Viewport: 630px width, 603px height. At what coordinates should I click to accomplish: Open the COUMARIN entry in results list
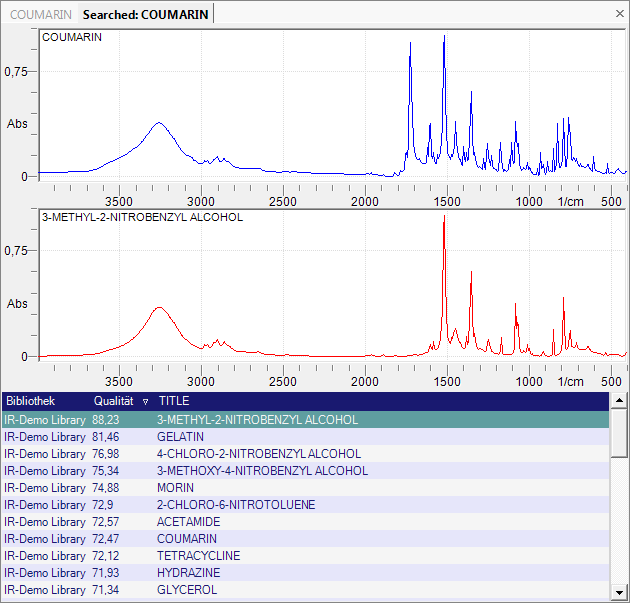click(x=186, y=539)
